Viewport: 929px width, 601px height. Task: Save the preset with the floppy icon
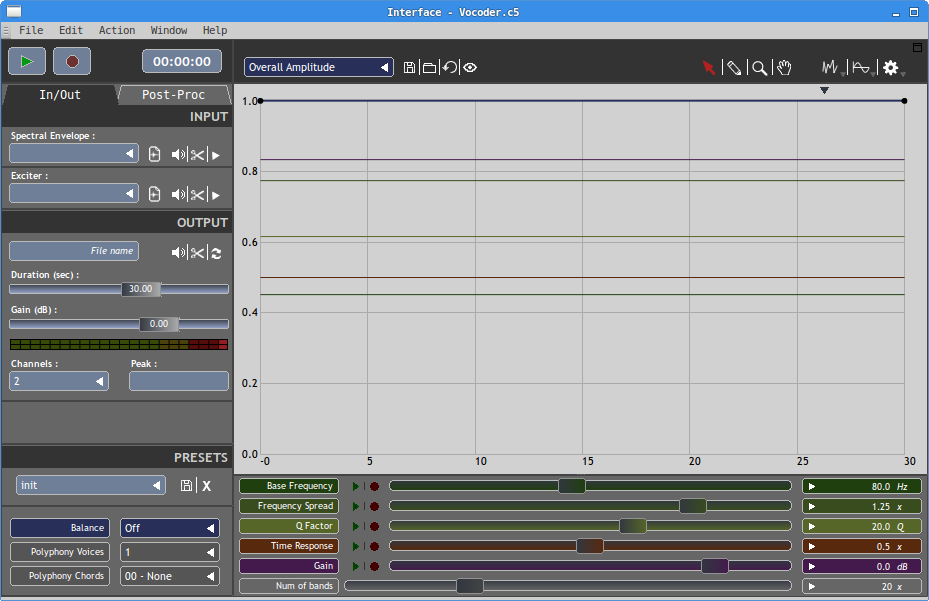click(187, 485)
